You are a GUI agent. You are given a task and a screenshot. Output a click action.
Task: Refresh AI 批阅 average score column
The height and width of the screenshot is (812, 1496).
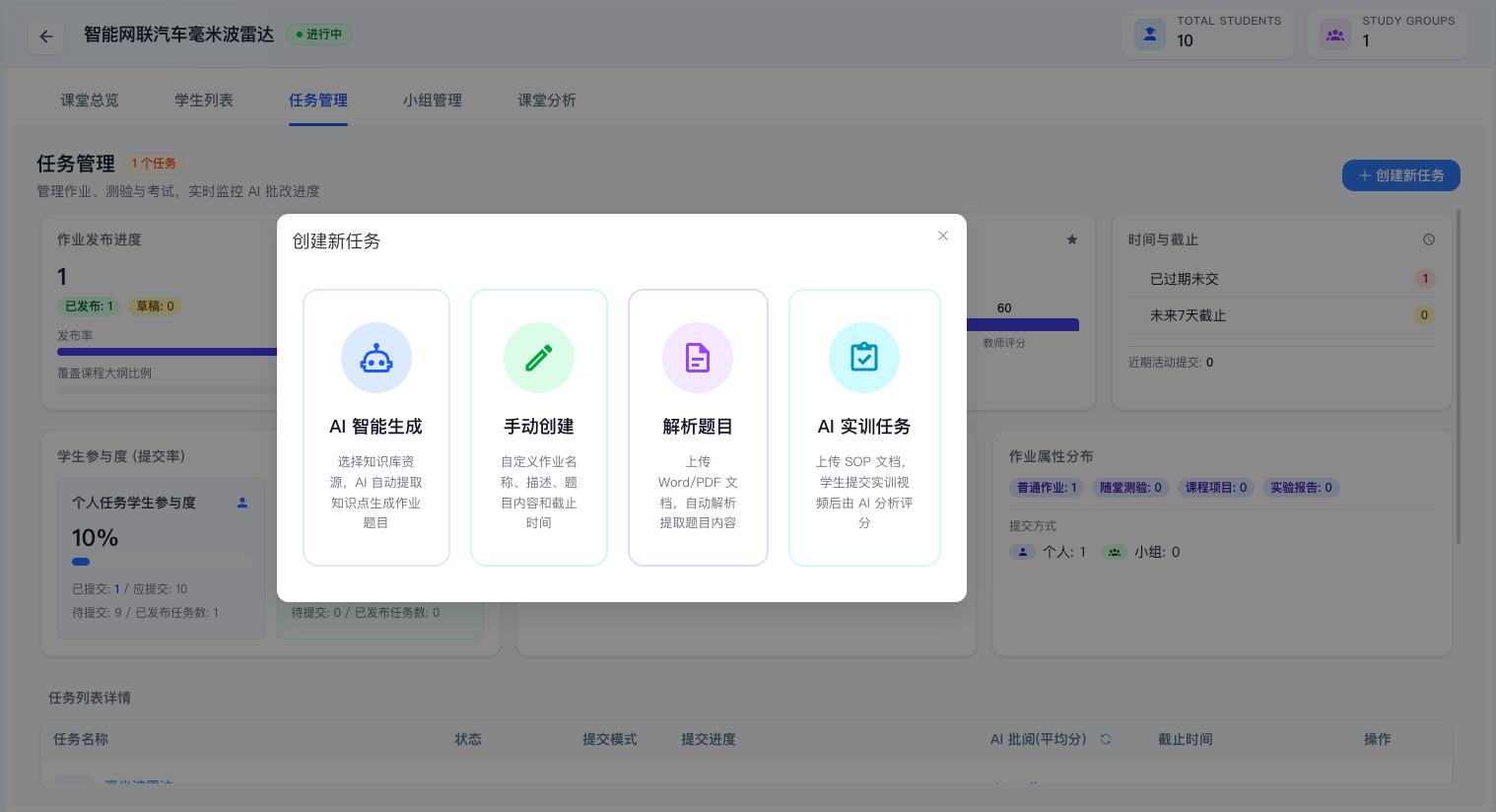click(x=1106, y=739)
